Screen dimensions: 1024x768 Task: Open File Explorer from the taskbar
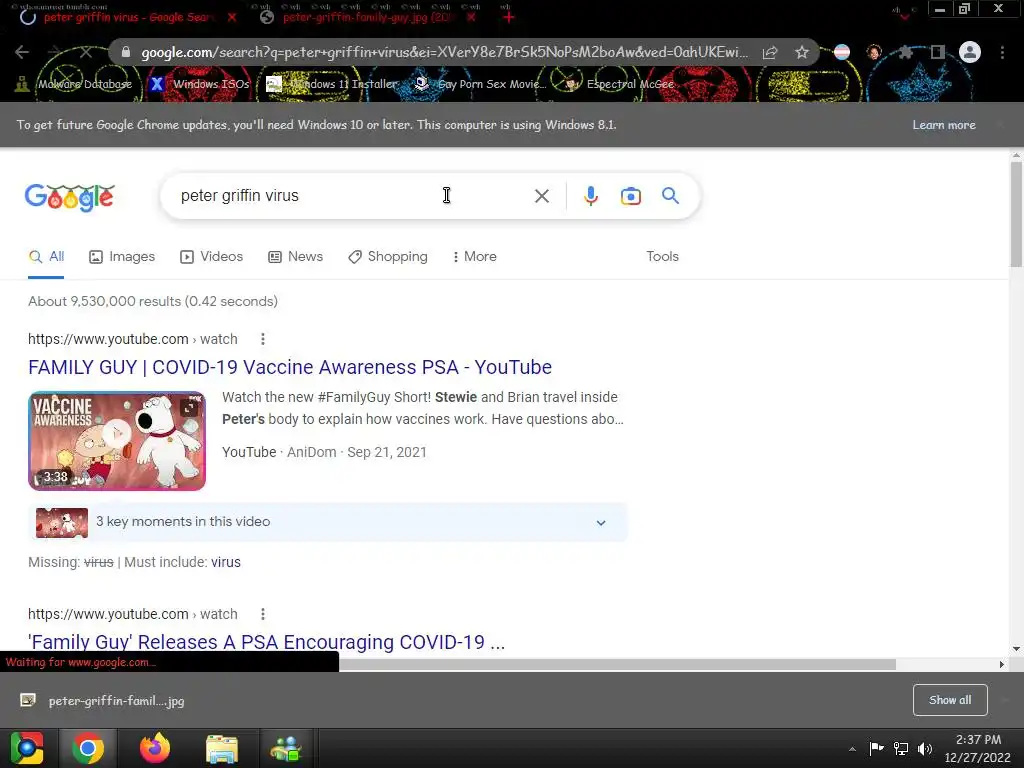222,748
